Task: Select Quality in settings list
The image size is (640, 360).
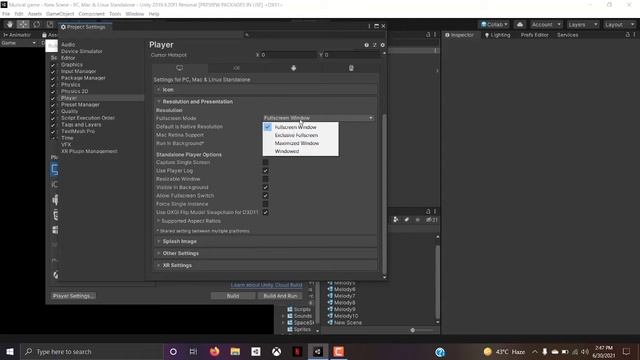Action: point(69,111)
